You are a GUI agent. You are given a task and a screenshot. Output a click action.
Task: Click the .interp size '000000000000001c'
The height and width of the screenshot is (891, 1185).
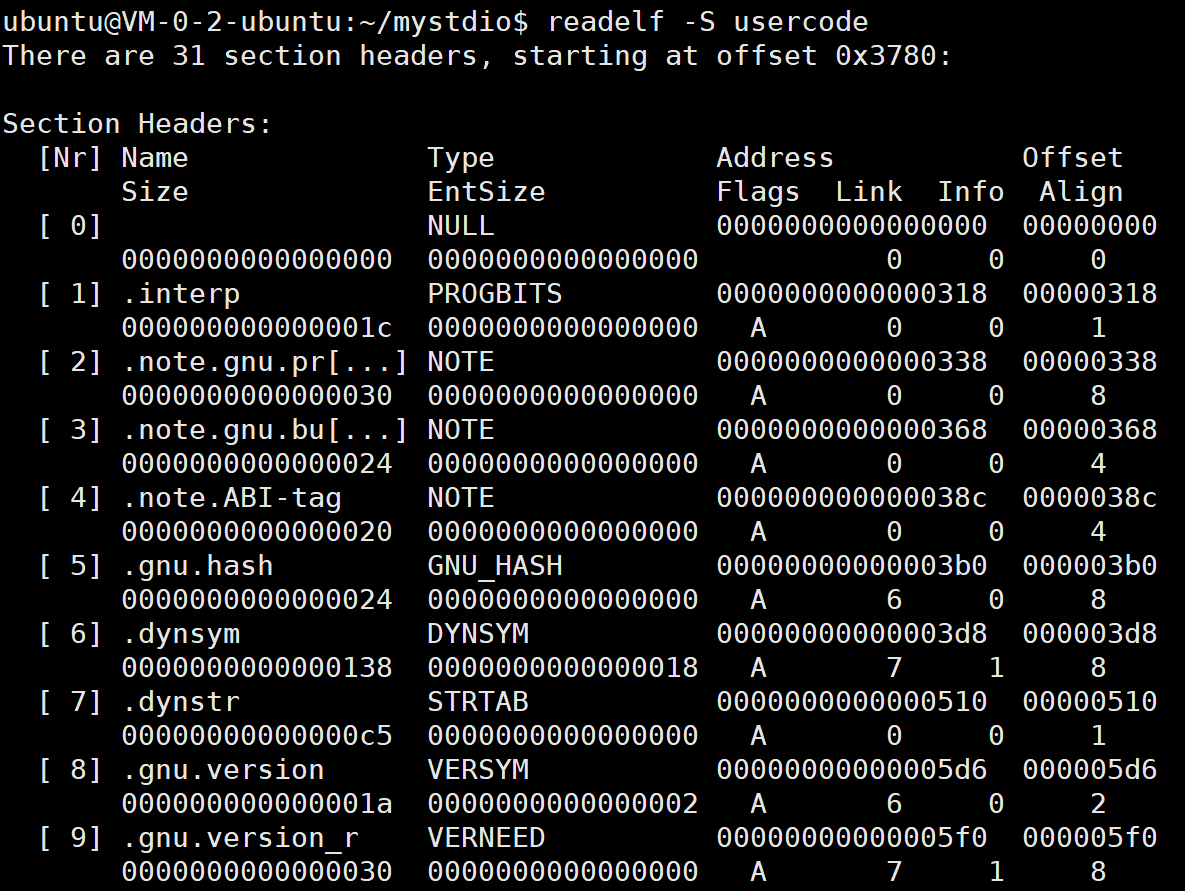257,327
